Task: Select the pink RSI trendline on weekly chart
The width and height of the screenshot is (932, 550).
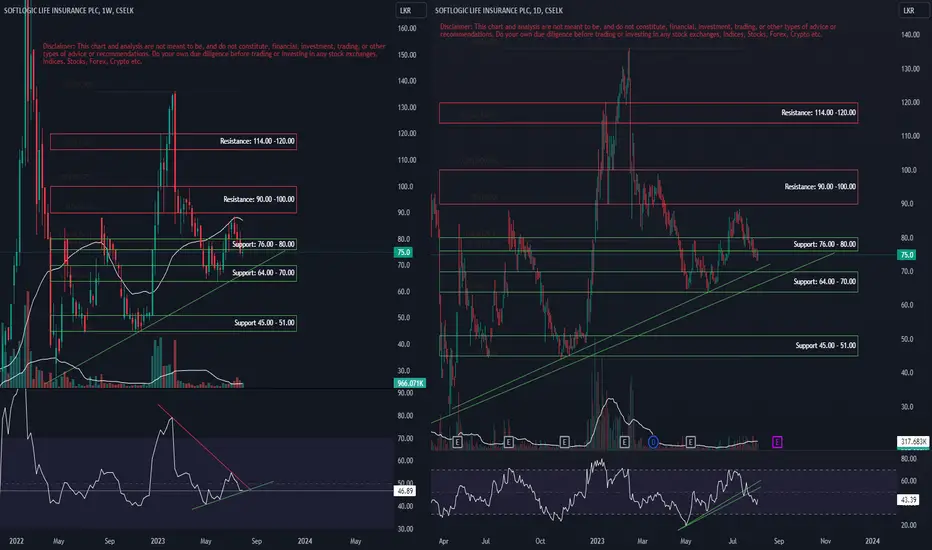Action: [203, 447]
